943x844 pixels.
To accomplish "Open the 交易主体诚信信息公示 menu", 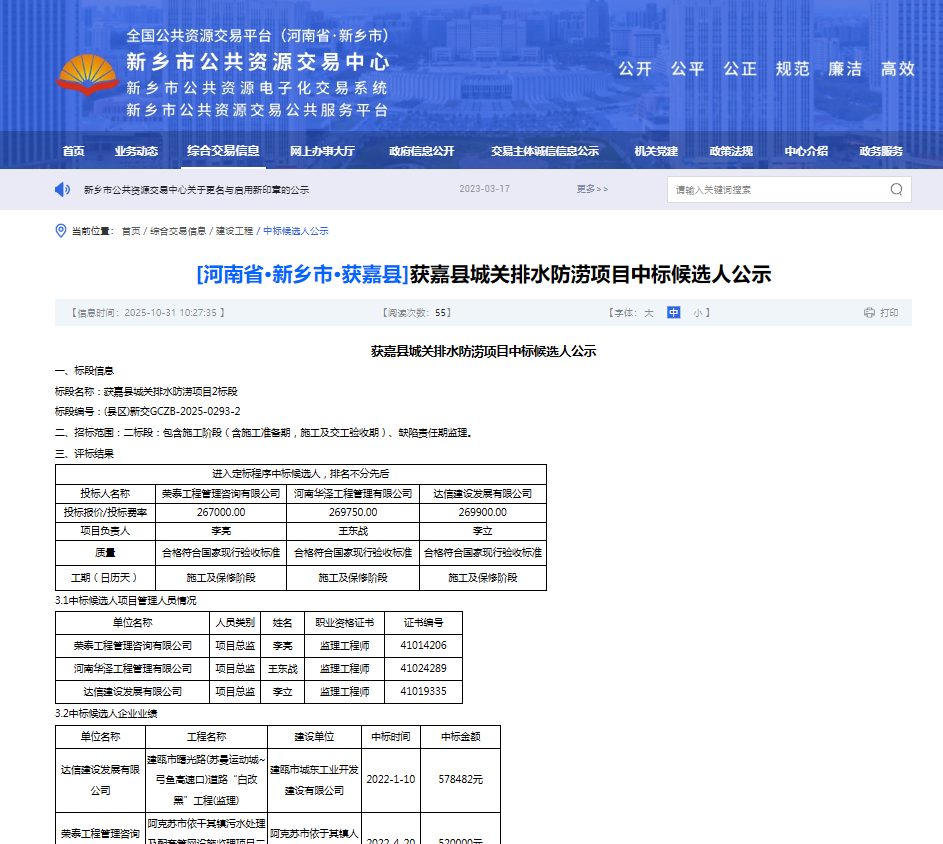I will tap(544, 151).
